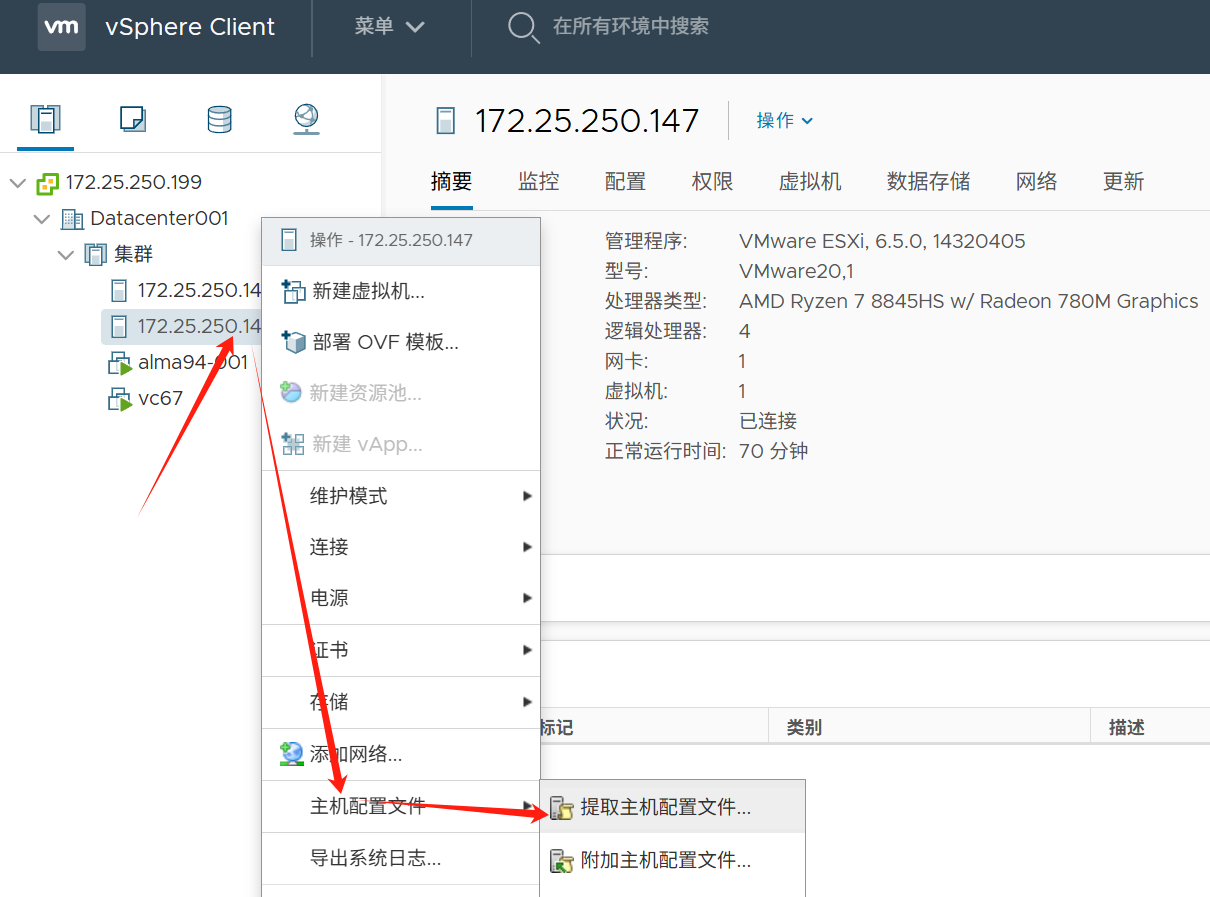
Task: Click the VMware ESXi, 6.5.0, 14320405 value
Action: click(882, 241)
